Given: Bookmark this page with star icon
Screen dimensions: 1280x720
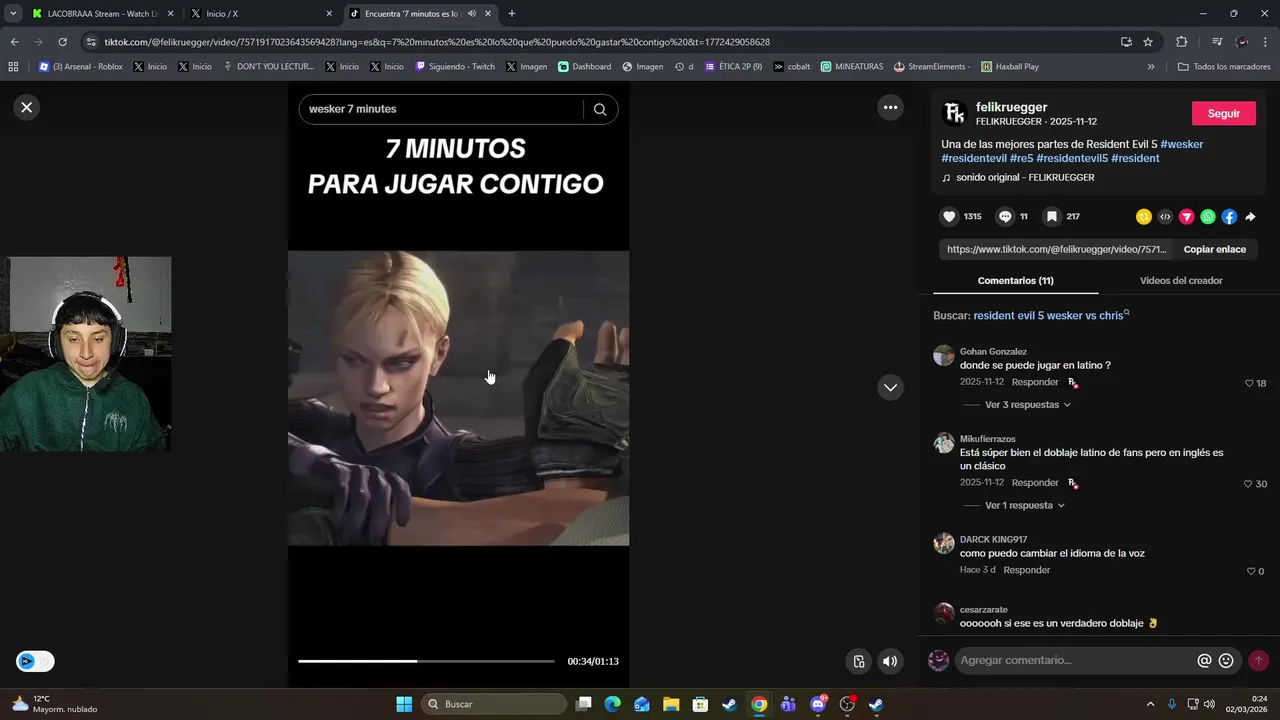Looking at the screenshot, I should tap(1148, 42).
